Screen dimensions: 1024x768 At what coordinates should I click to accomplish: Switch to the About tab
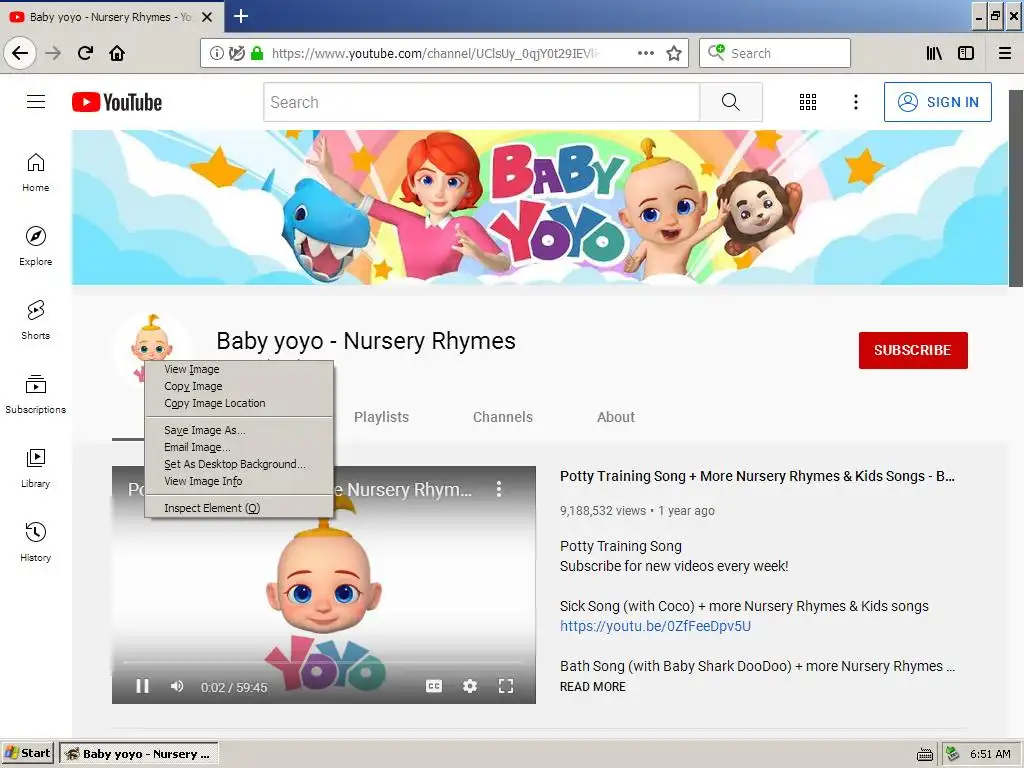coord(616,417)
